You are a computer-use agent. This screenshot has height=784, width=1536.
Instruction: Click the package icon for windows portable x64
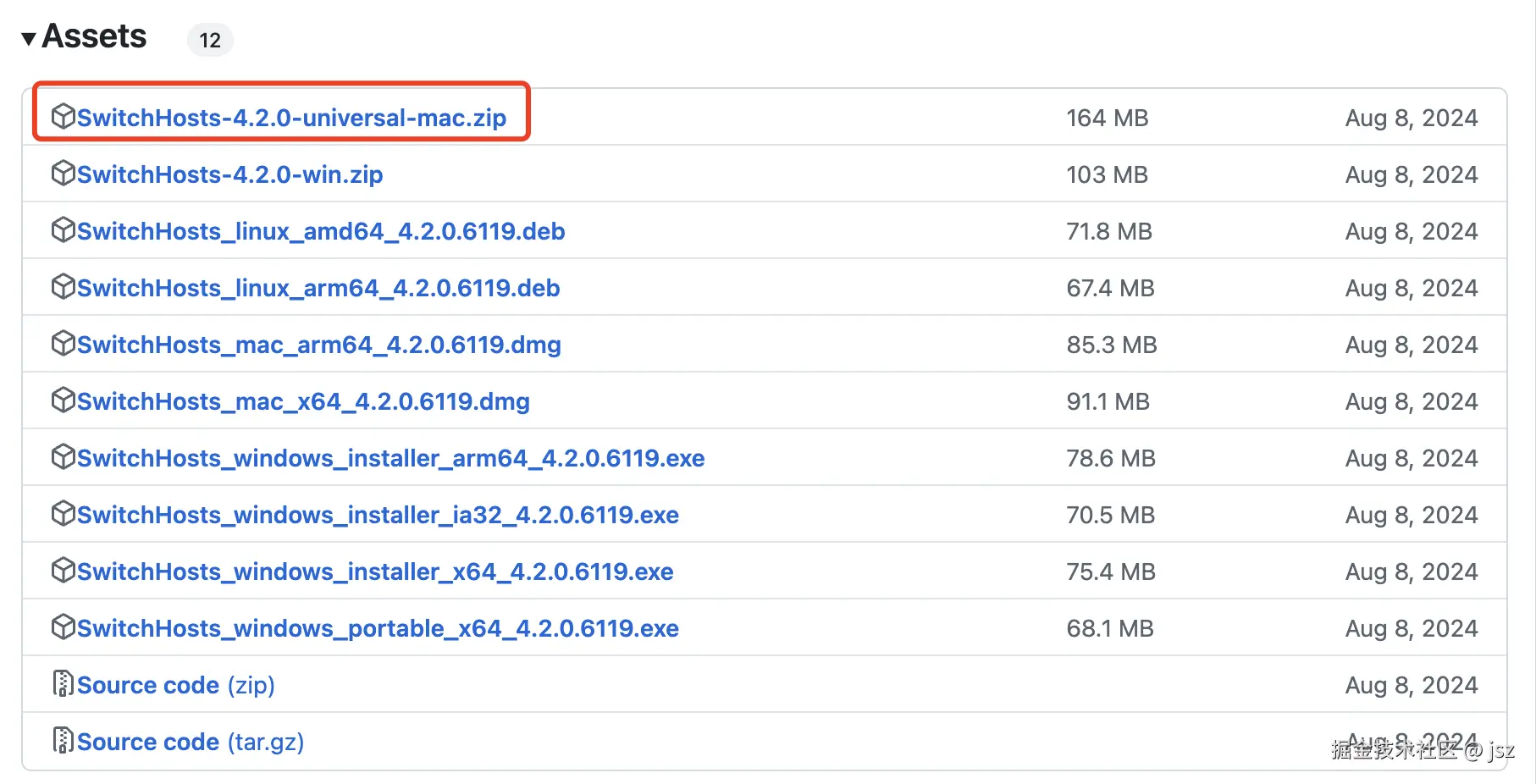click(x=63, y=627)
